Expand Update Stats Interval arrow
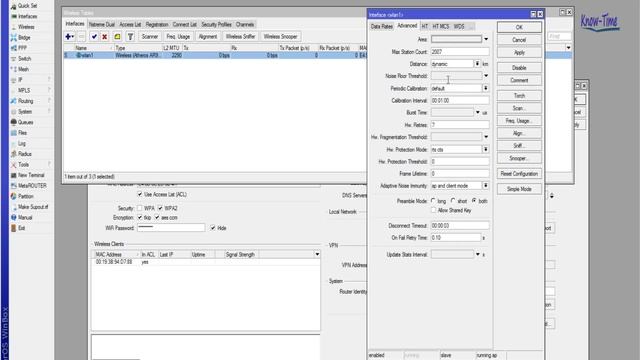The image size is (640, 360). pos(478,254)
